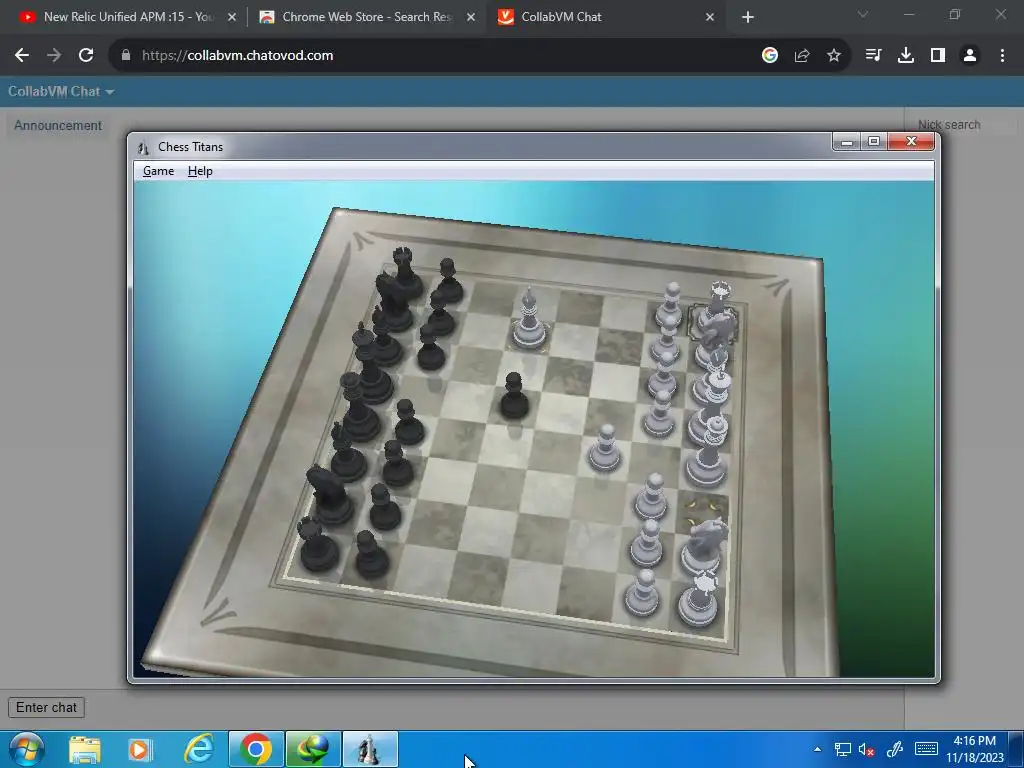Select the white pawn advanced two squares
Image resolution: width=1024 pixels, height=768 pixels.
(x=604, y=449)
